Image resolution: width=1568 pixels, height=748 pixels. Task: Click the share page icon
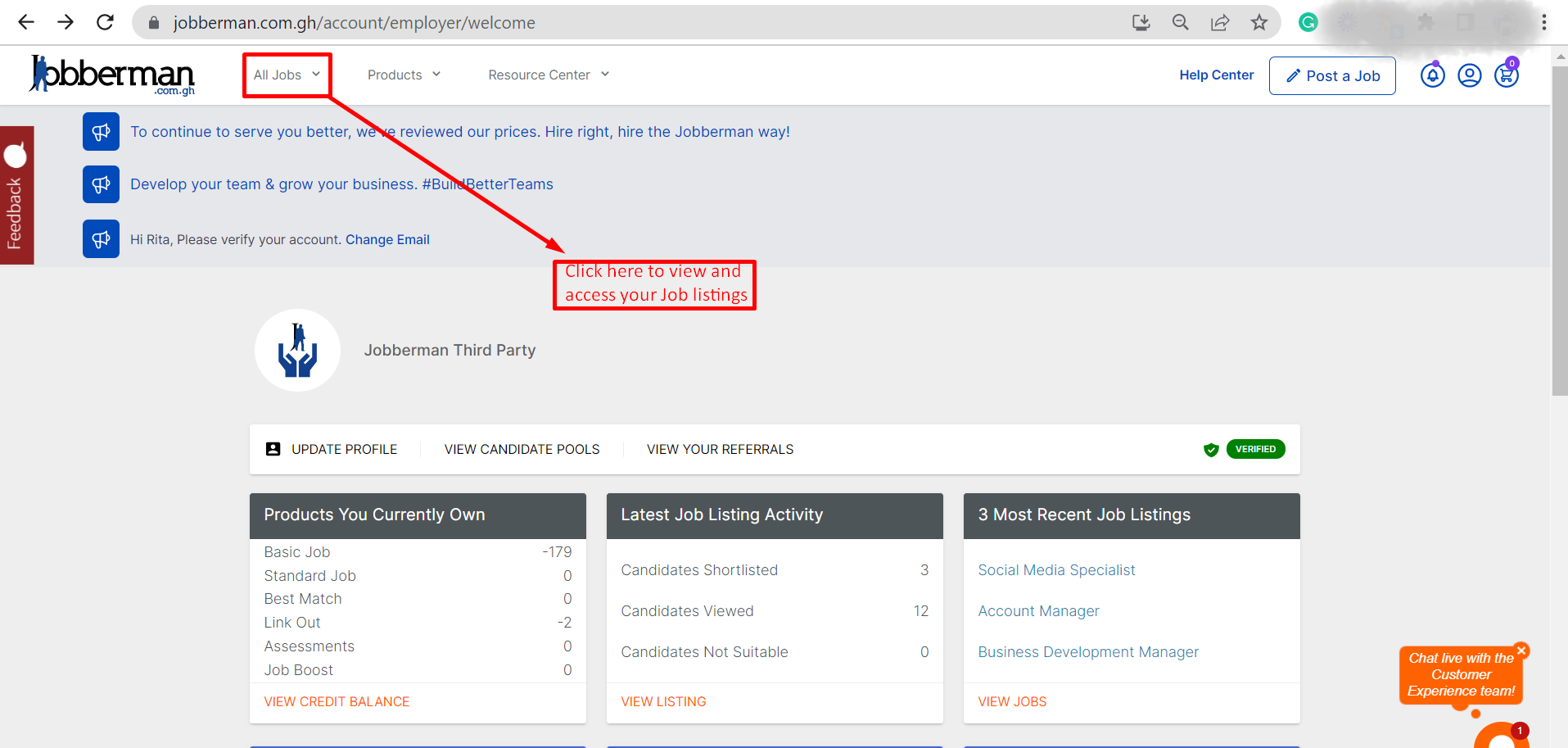pyautogui.click(x=1220, y=22)
